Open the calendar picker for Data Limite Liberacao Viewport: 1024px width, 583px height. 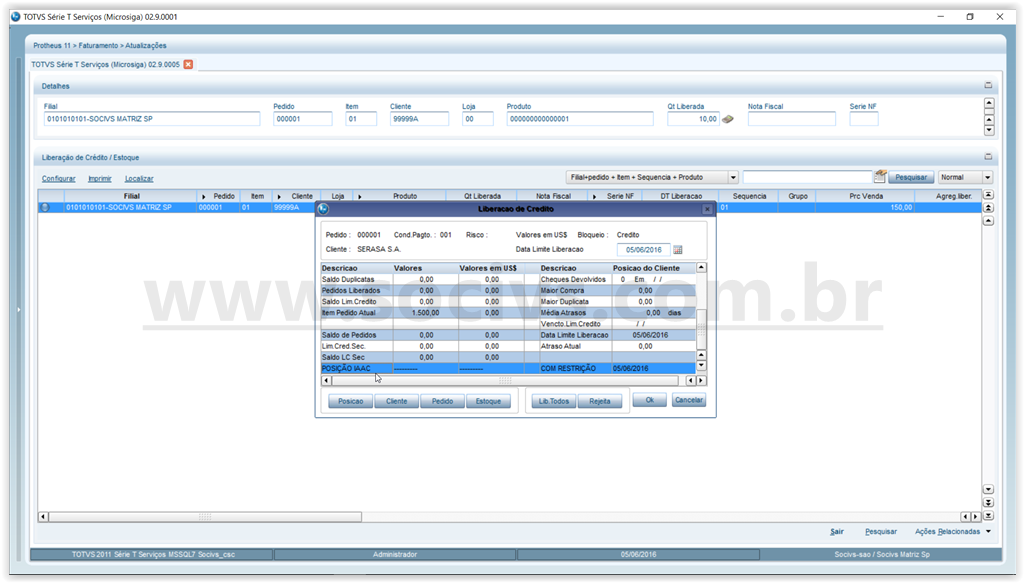pyautogui.click(x=678, y=249)
